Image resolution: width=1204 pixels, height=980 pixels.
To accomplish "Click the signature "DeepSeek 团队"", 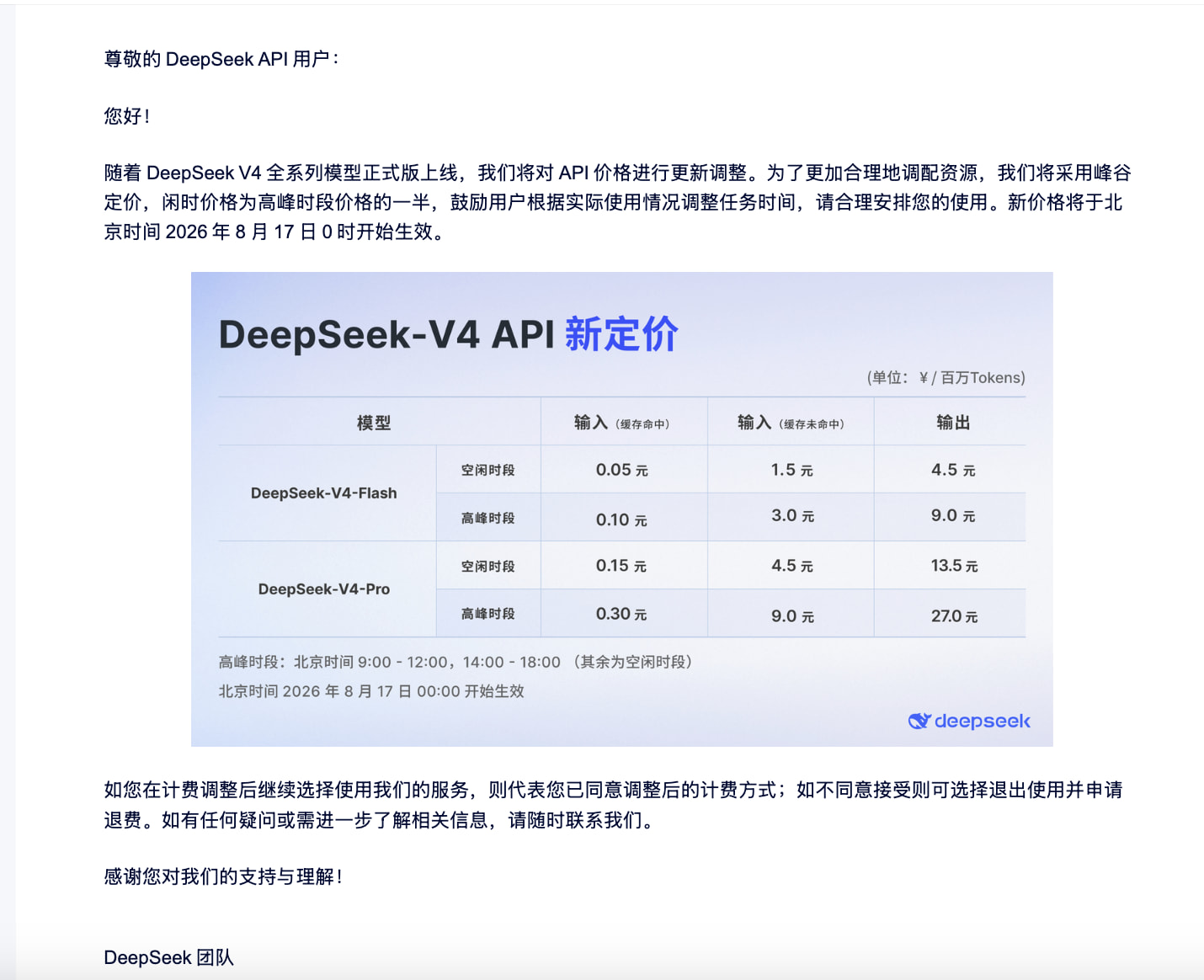I will (168, 957).
